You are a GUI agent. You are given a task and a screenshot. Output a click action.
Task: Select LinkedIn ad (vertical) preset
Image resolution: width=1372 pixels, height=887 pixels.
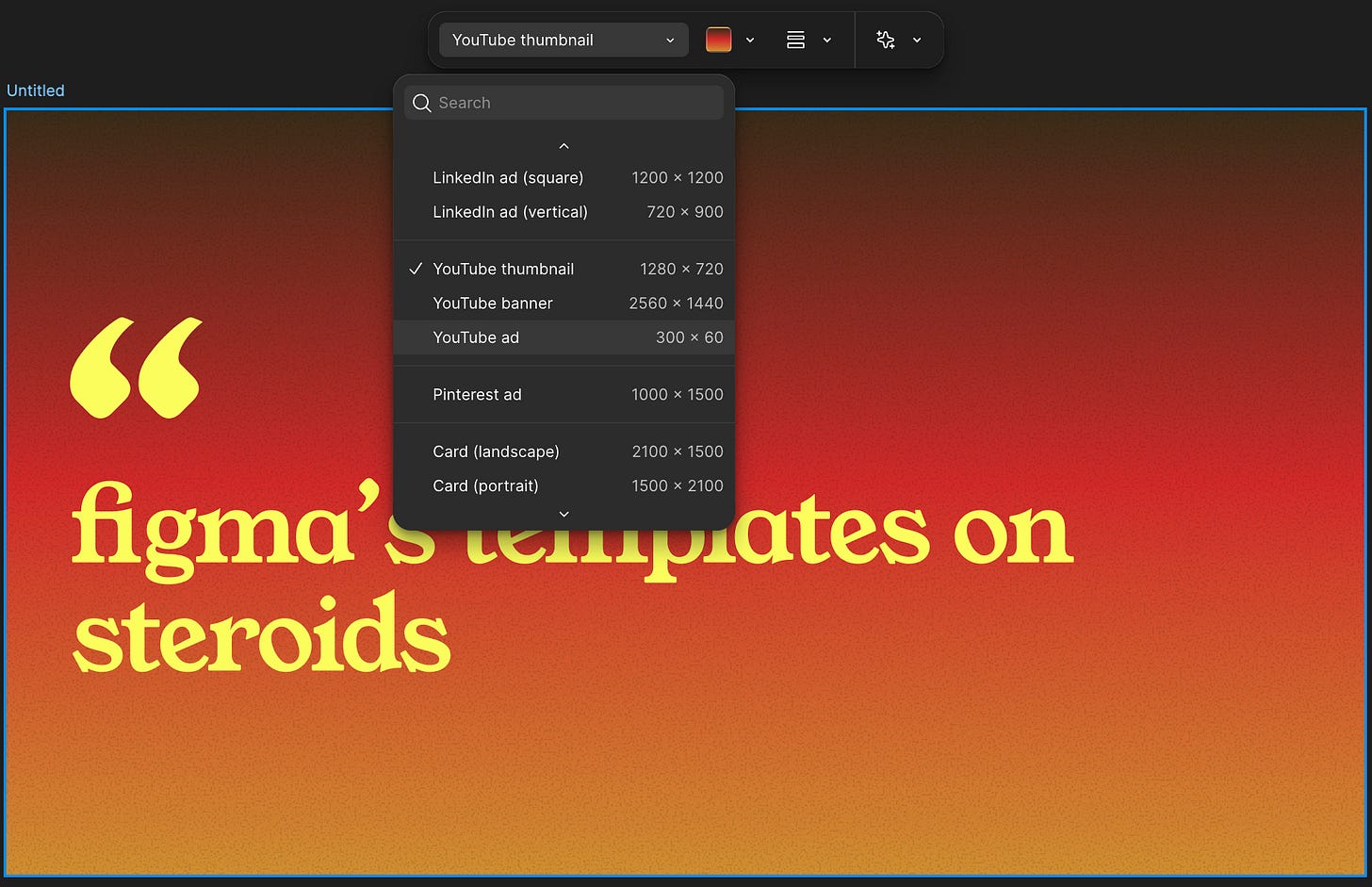[563, 212]
